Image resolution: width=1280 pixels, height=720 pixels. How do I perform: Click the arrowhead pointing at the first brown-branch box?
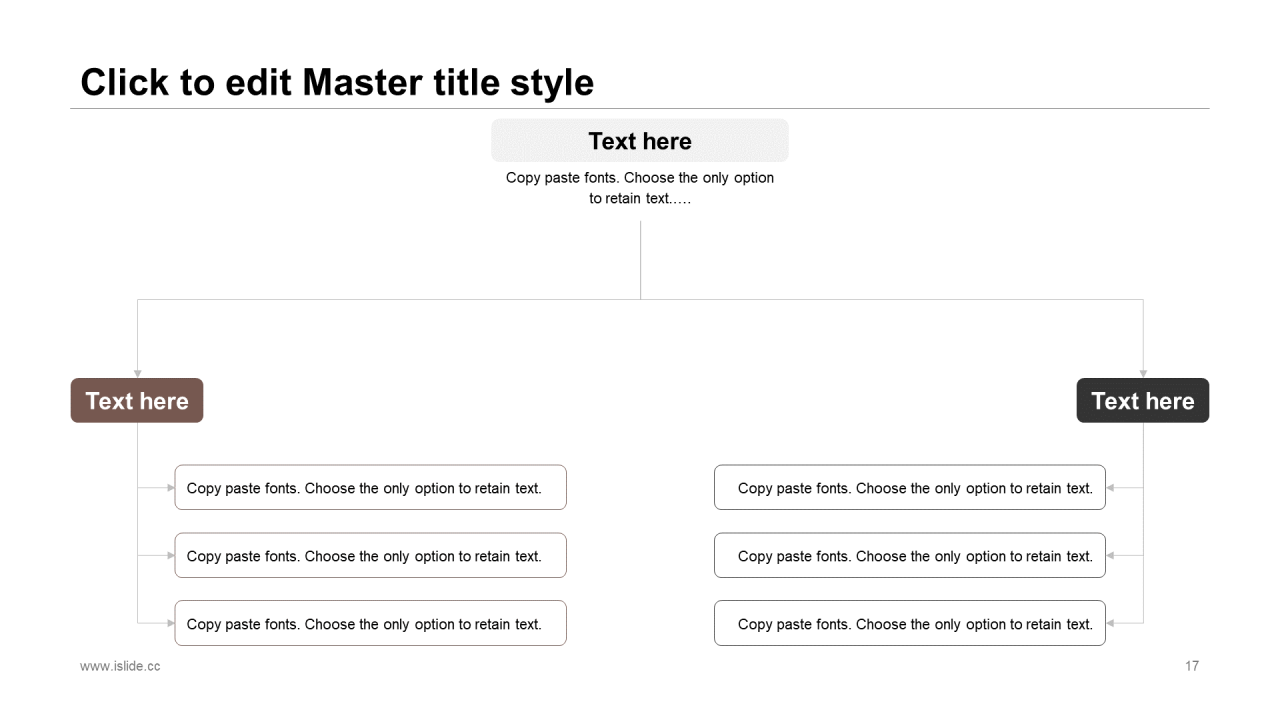(x=171, y=488)
